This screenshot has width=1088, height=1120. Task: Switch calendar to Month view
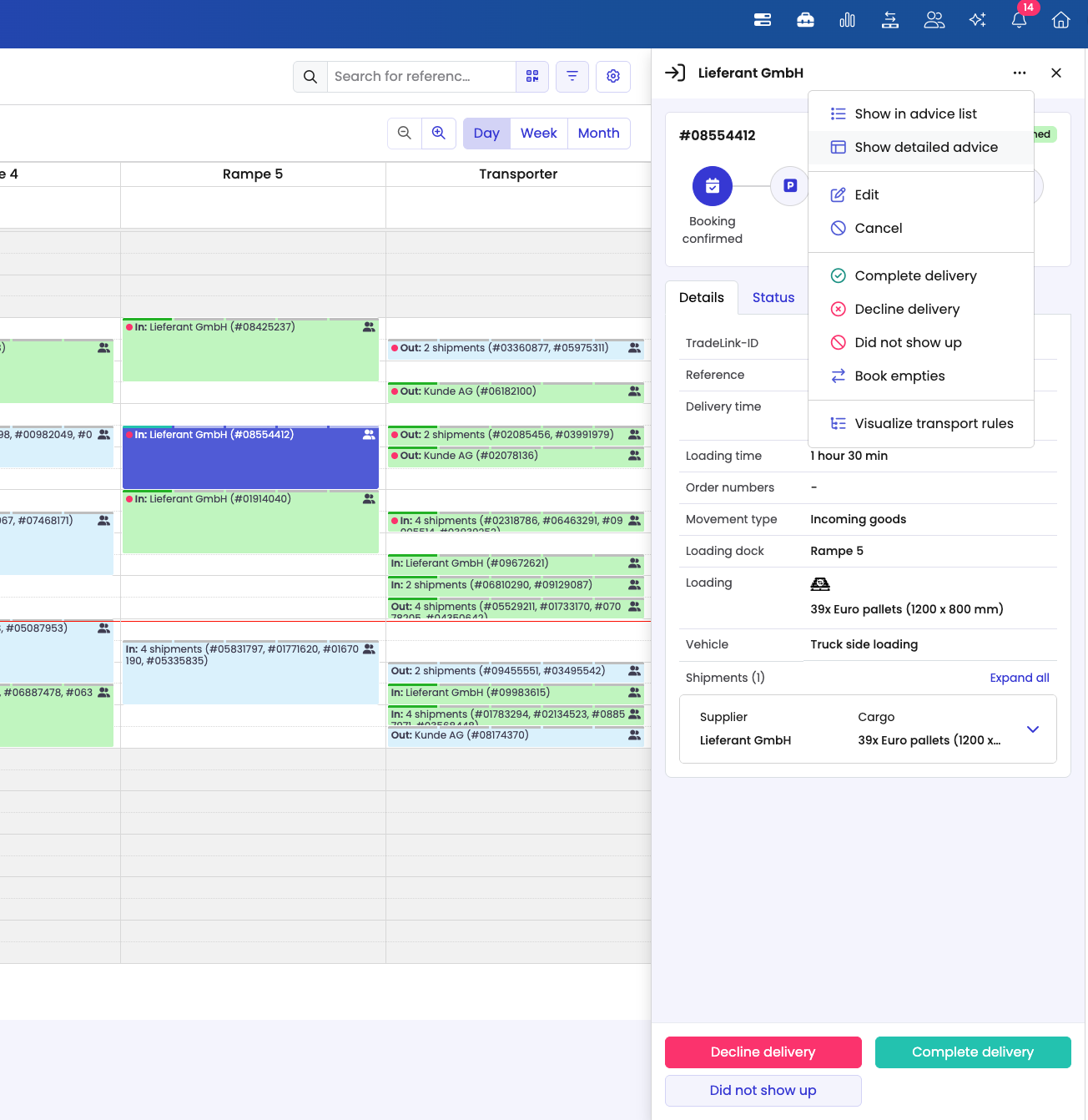599,134
